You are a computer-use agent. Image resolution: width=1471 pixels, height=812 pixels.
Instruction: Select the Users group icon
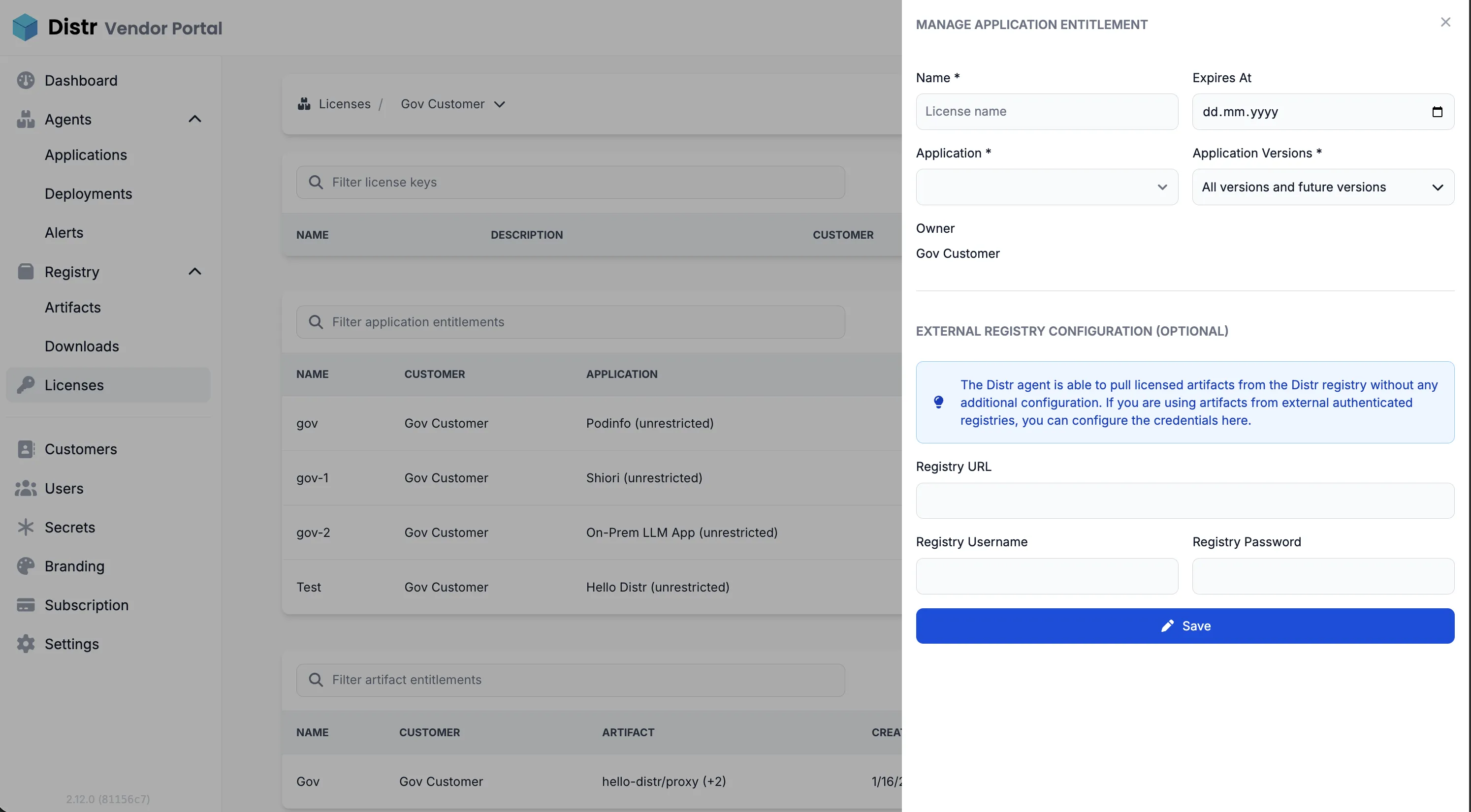tap(25, 488)
